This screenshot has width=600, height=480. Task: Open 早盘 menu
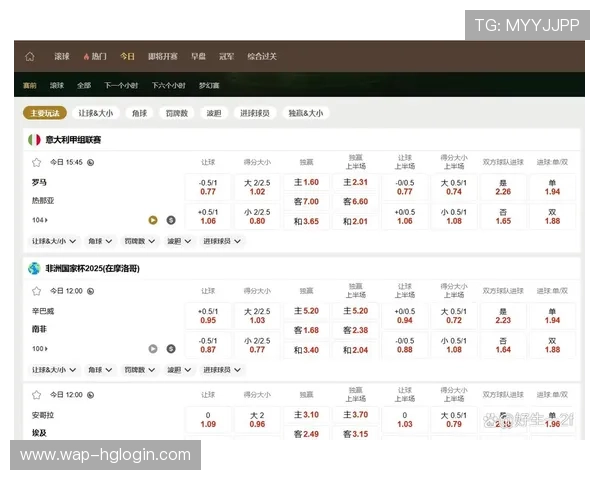pos(198,57)
